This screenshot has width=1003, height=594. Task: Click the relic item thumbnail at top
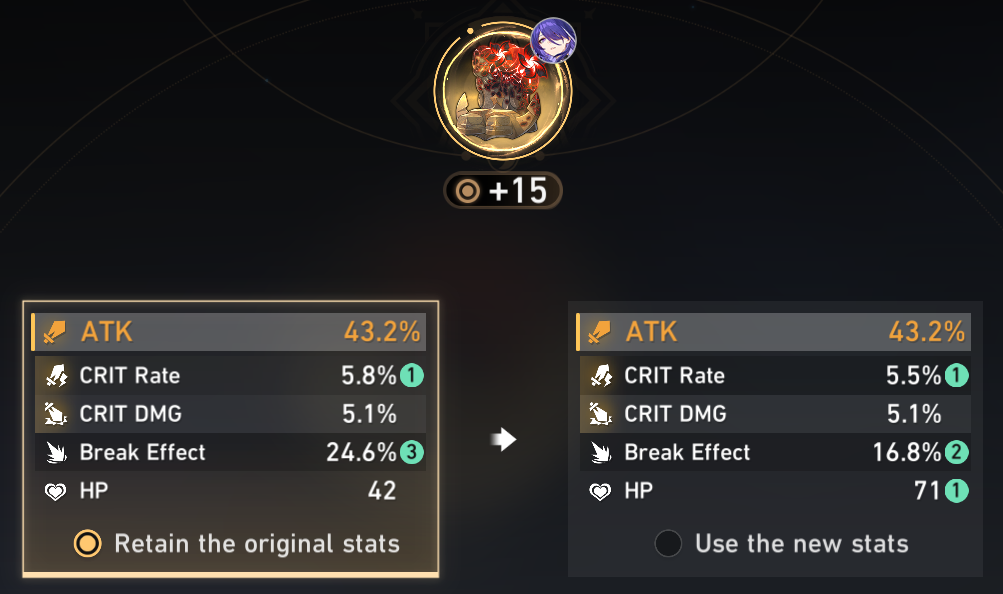coord(503,91)
